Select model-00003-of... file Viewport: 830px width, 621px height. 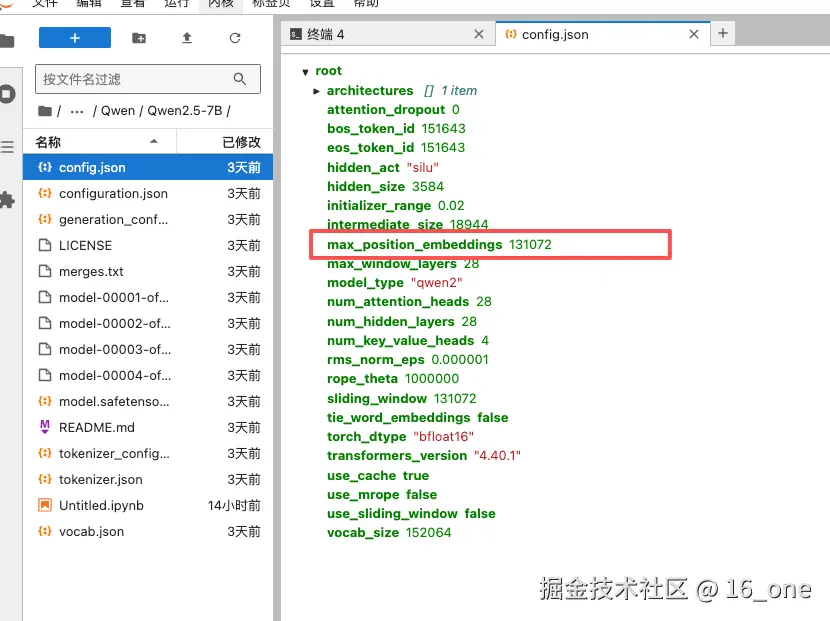(x=148, y=349)
